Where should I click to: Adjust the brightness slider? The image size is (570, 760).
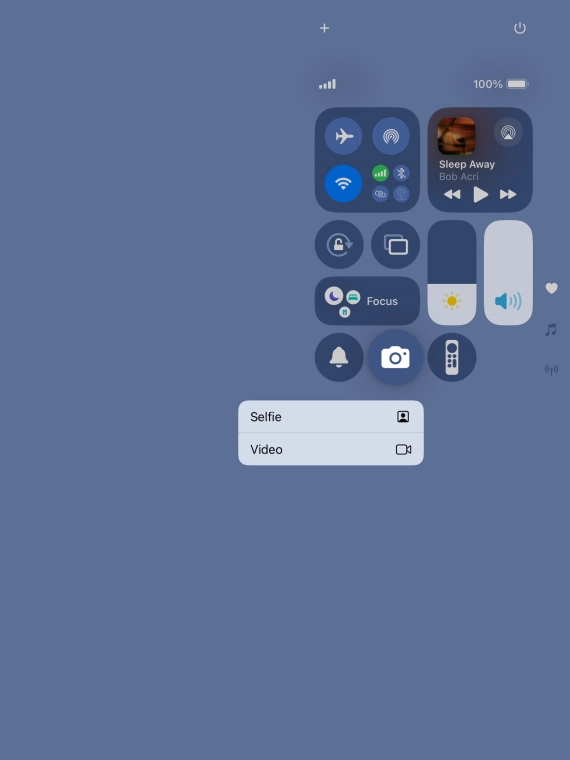[x=452, y=273]
